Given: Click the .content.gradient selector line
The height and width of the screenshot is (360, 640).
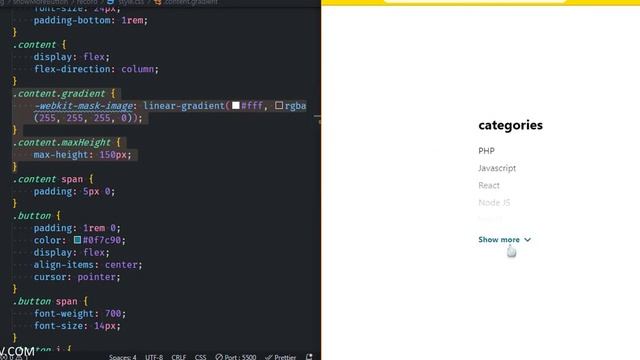Looking at the screenshot, I should coord(64,93).
